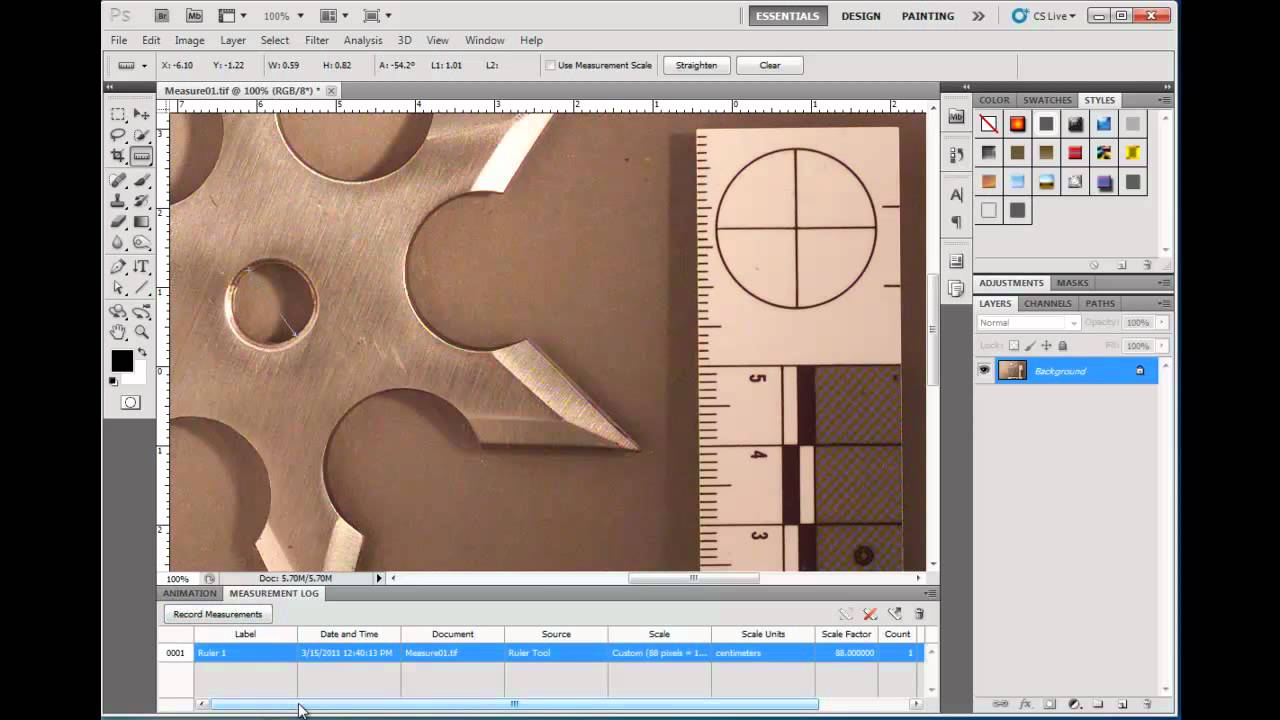This screenshot has height=720, width=1280.
Task: Open the Normal blend mode dropdown
Action: pos(1029,323)
